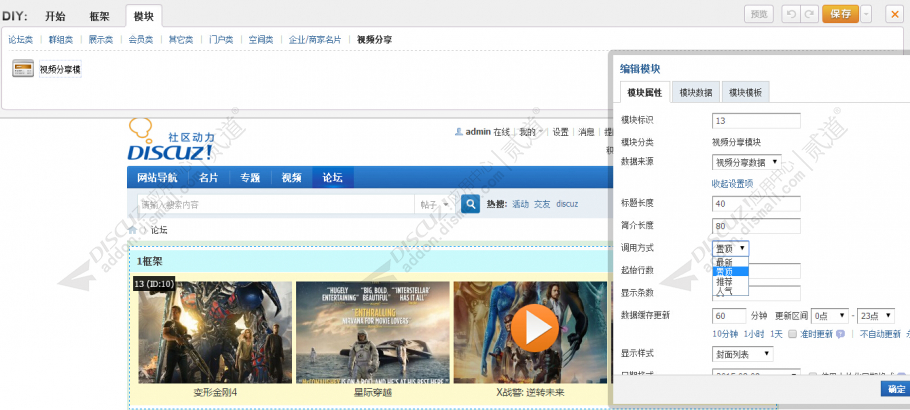Open the 我的 dropdown in user bar
Viewport: 910px width, 410px height.
click(531, 132)
